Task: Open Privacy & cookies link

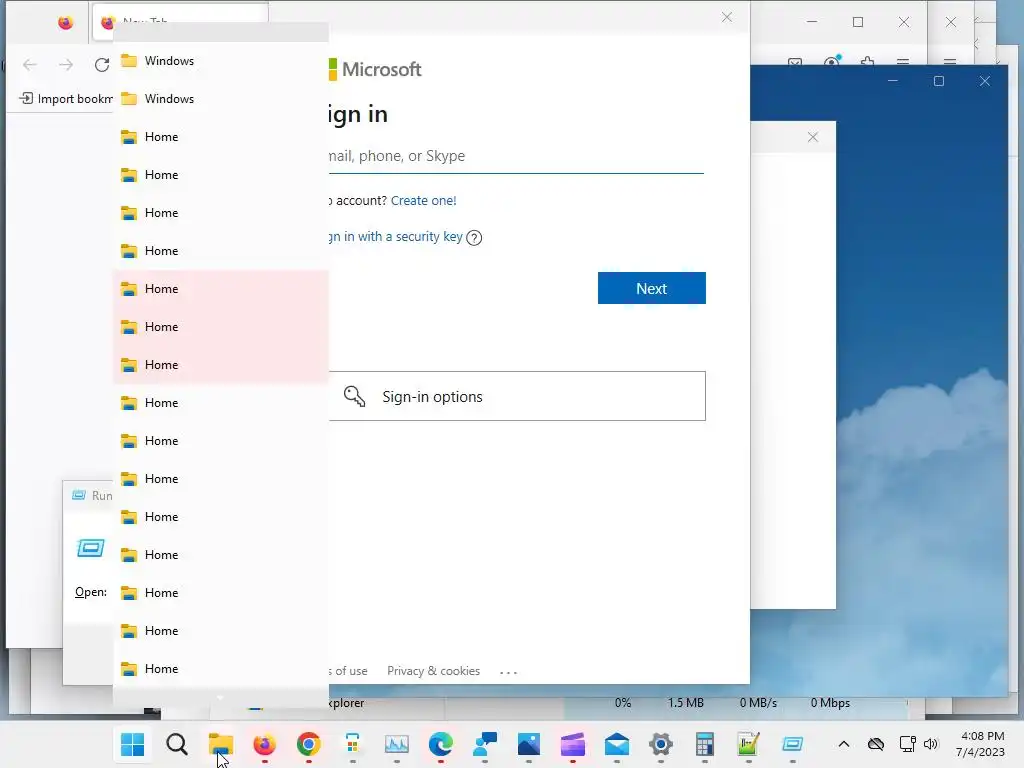Action: (x=434, y=671)
